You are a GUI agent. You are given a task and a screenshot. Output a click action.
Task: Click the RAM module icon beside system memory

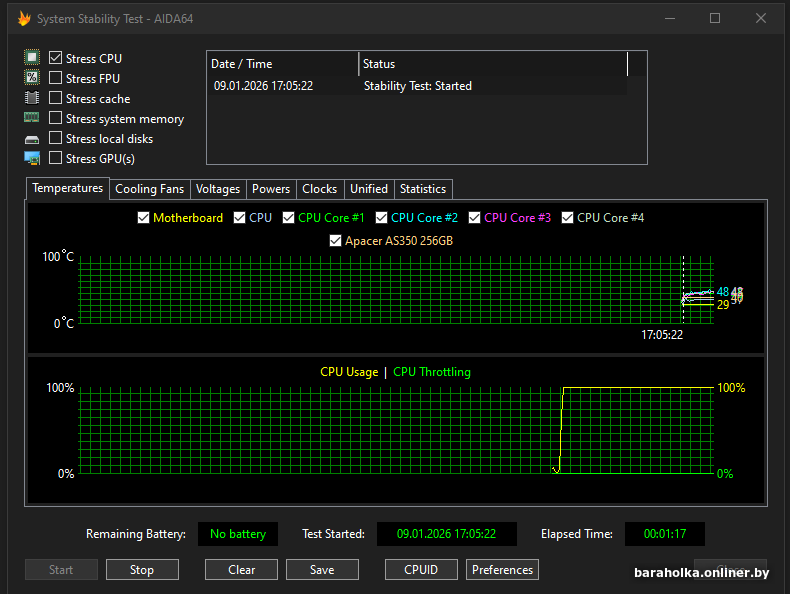click(32, 118)
